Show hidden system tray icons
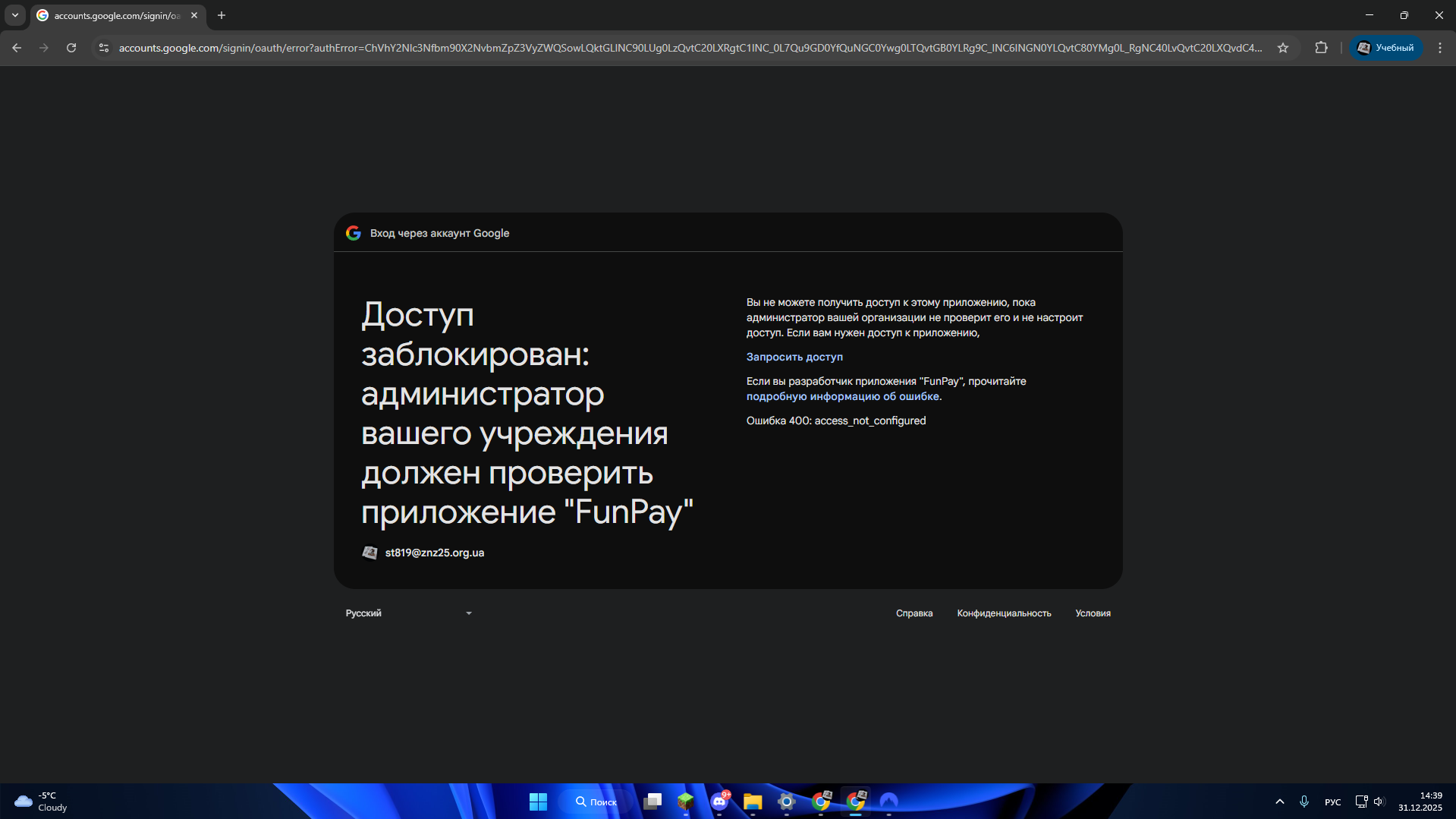This screenshot has width=1456, height=819. [1279, 802]
